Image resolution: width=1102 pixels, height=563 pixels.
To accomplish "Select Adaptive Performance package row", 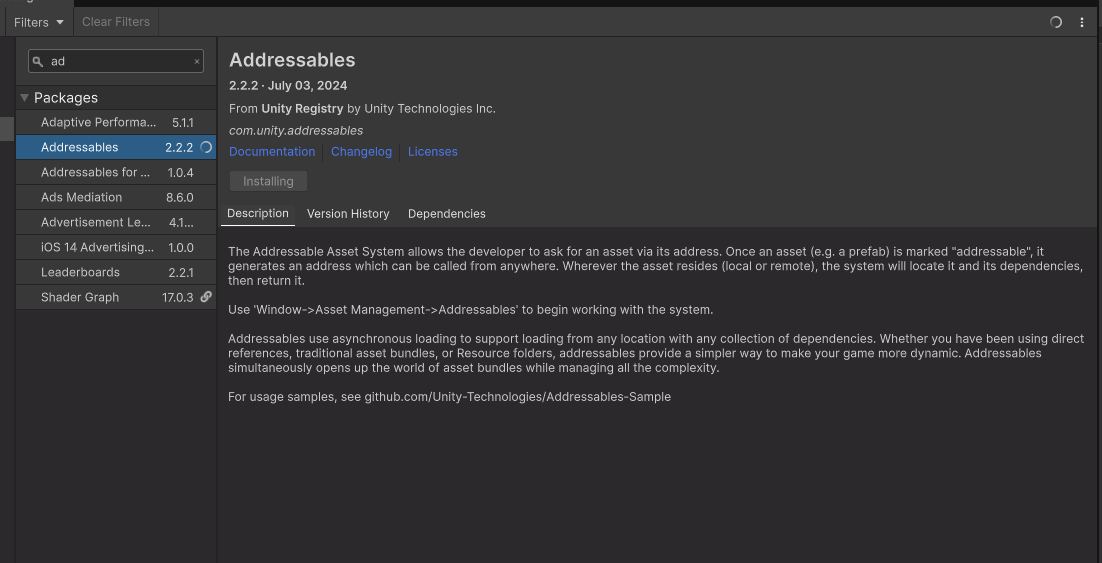I will pyautogui.click(x=116, y=122).
